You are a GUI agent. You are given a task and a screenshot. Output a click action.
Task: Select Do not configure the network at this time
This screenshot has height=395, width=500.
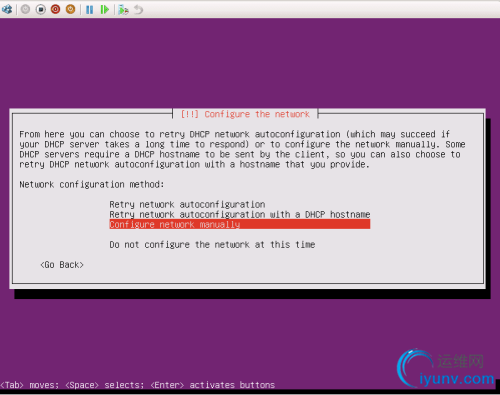pyautogui.click(x=212, y=245)
